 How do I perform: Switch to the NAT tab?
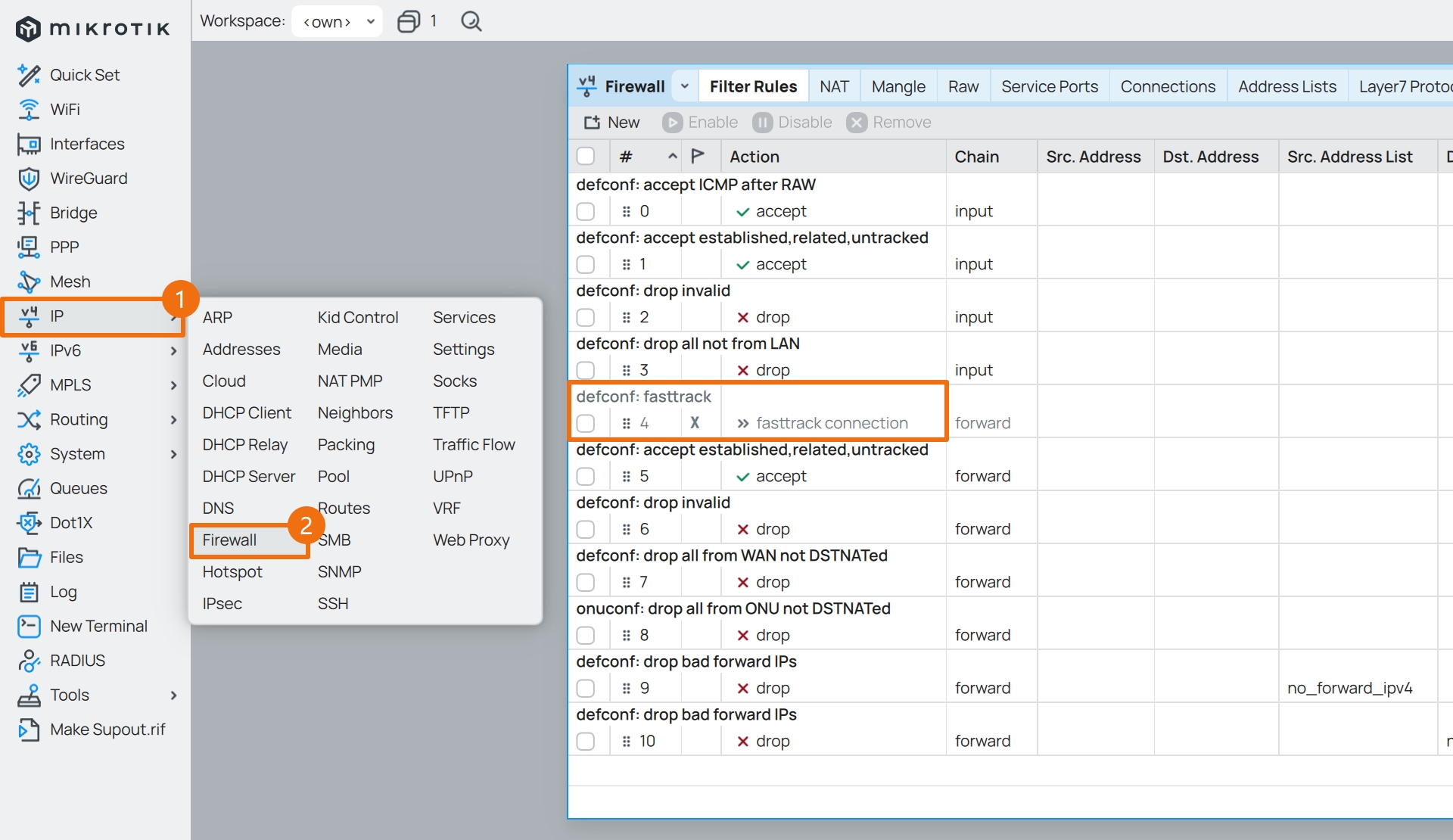834,86
